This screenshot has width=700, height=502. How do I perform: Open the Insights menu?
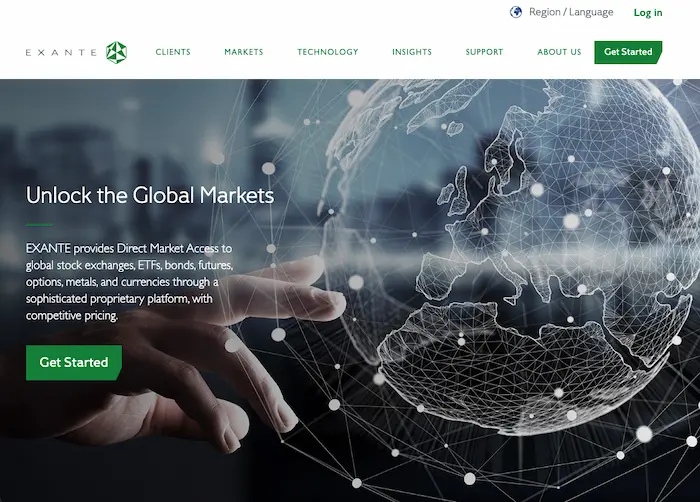pyautogui.click(x=412, y=52)
